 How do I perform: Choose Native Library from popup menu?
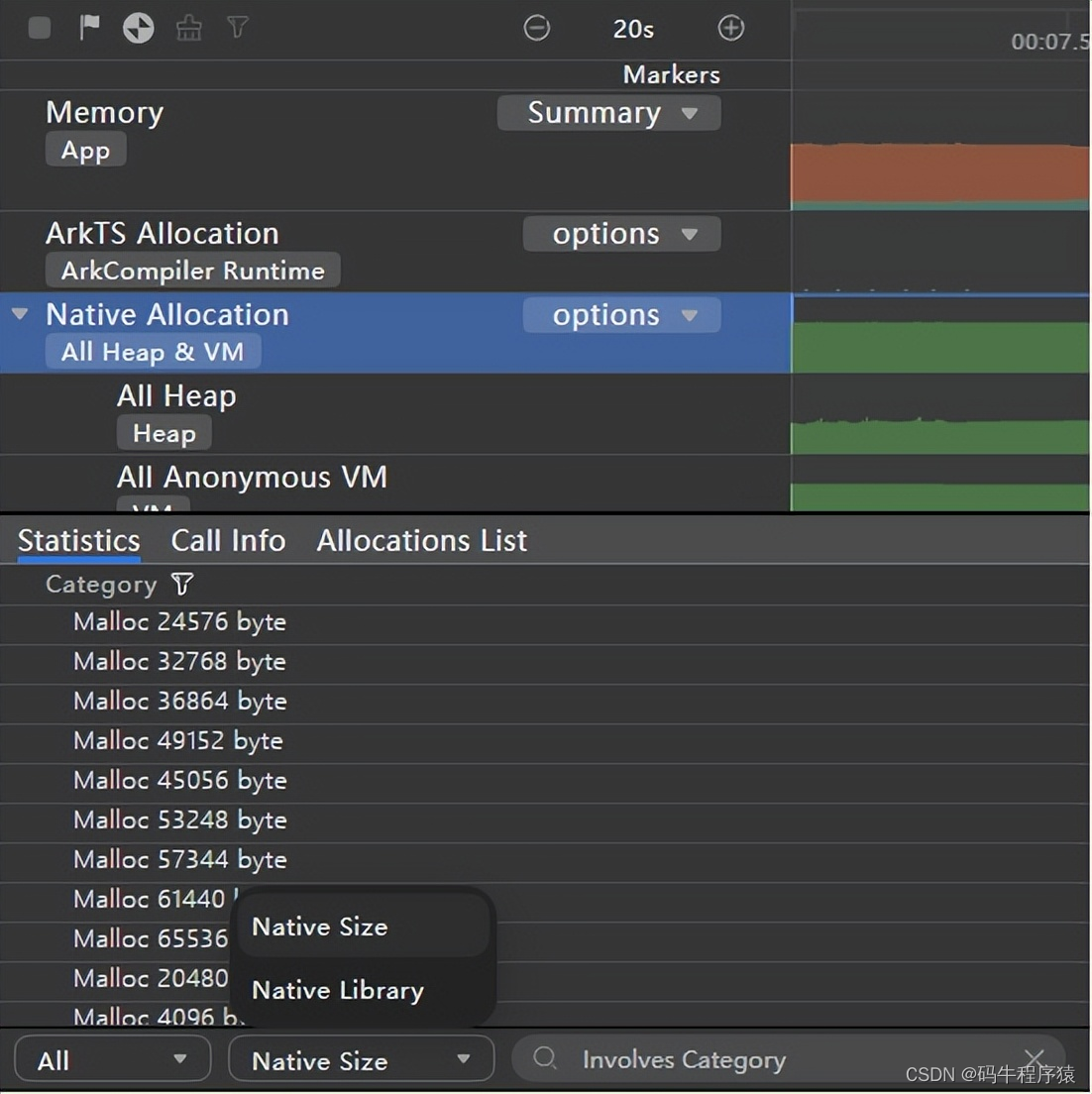[x=364, y=990]
